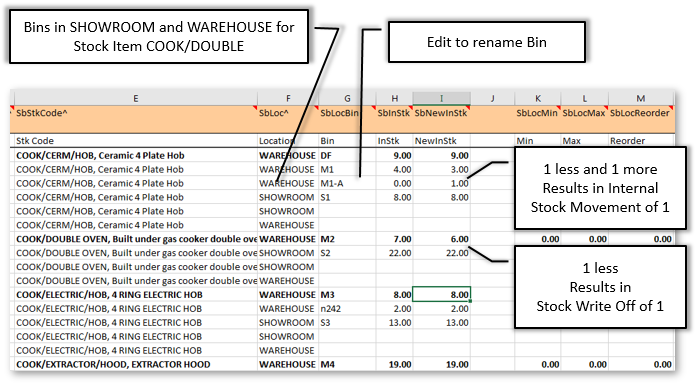Select bin cell 'M3'
The image size is (695, 383).
click(348, 295)
